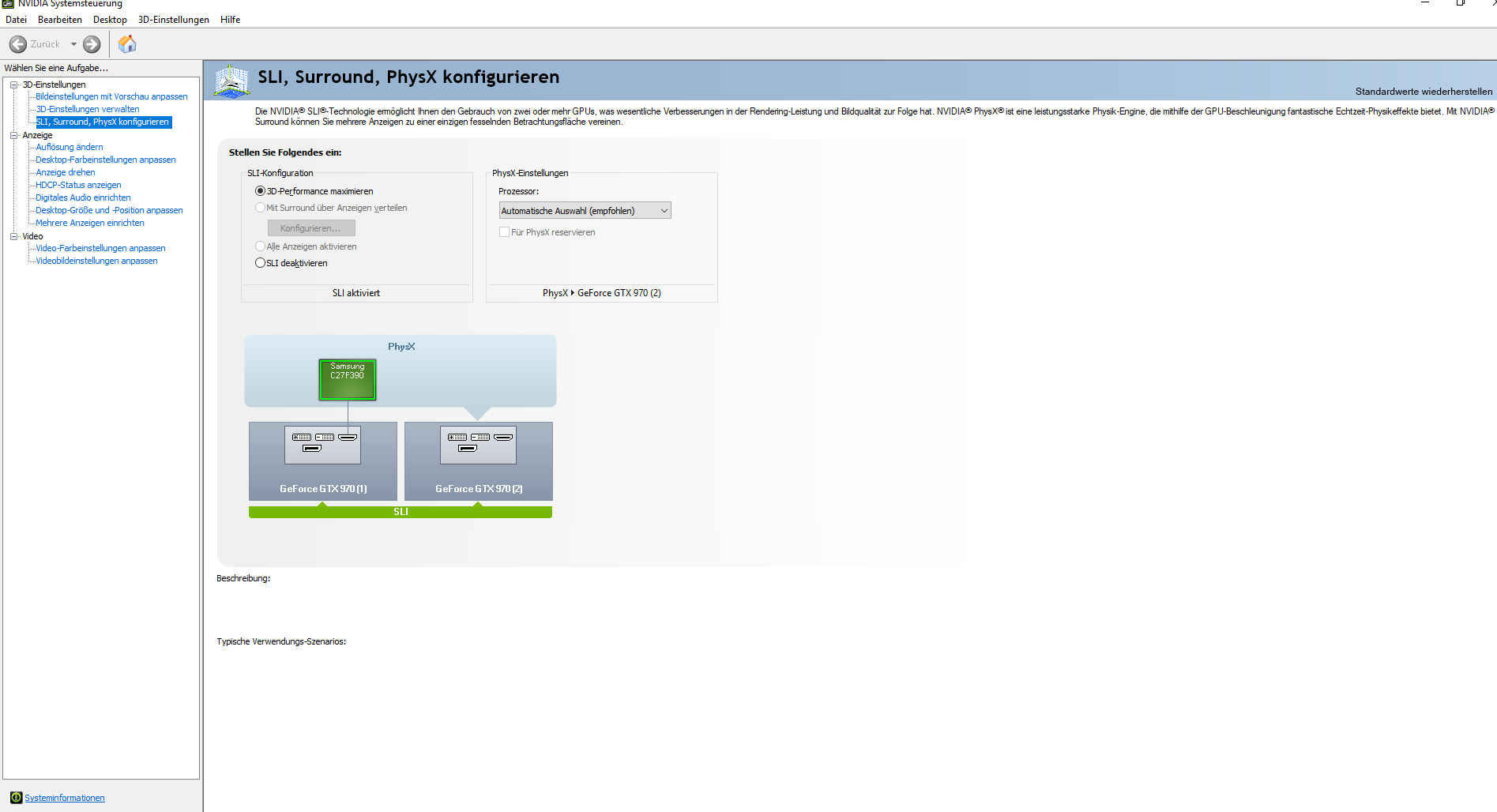Open the Systeminformationen link
The width and height of the screenshot is (1497, 812).
point(65,798)
